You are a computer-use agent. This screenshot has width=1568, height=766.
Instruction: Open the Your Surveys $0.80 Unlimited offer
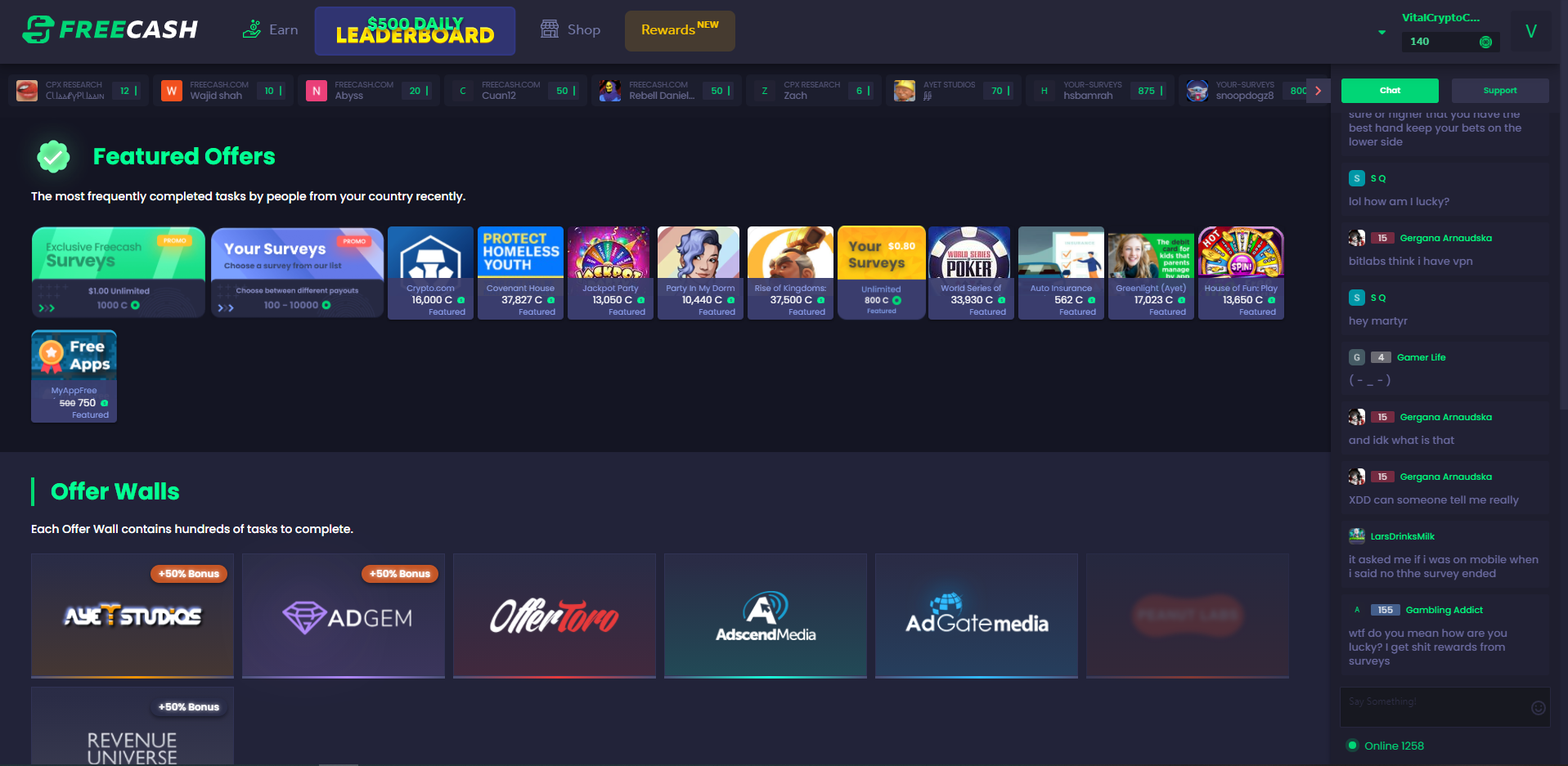click(x=881, y=273)
